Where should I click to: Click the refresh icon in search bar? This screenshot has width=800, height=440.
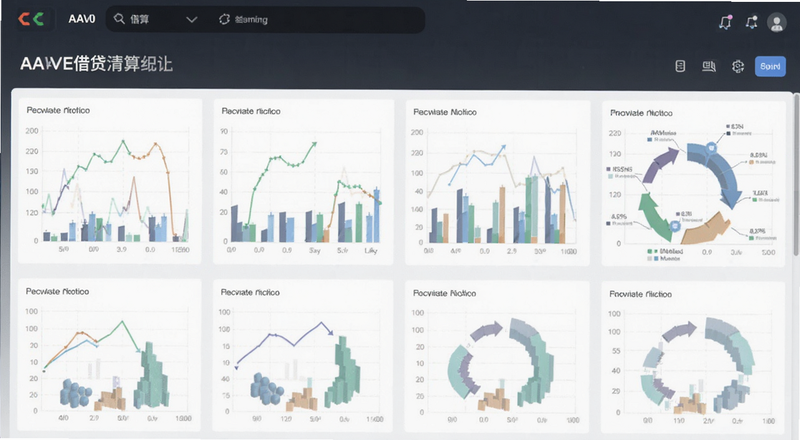[x=224, y=19]
